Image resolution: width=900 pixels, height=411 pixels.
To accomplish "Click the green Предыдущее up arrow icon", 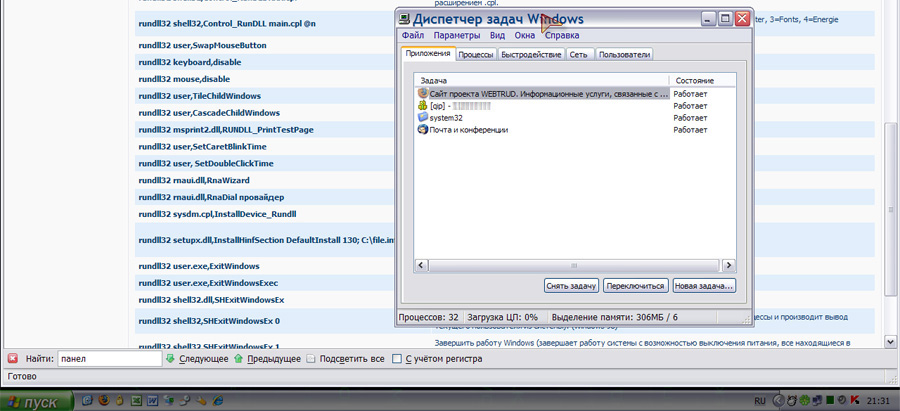I will 239,358.
